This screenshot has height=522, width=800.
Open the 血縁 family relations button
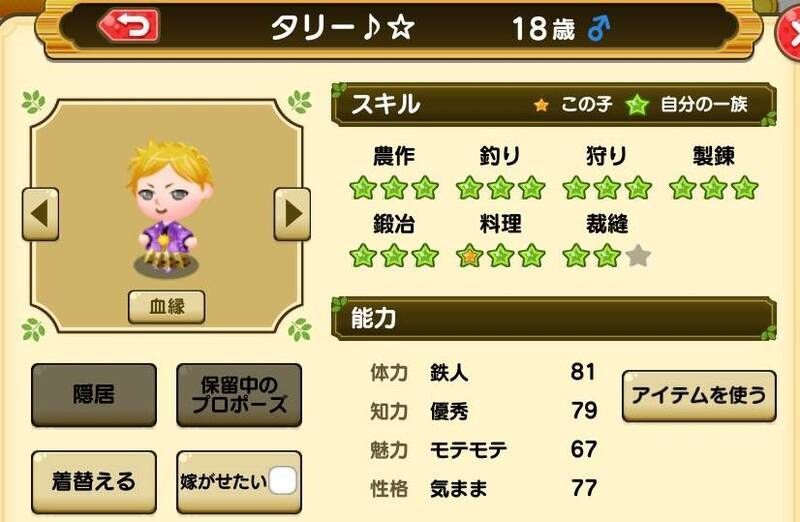(x=167, y=307)
